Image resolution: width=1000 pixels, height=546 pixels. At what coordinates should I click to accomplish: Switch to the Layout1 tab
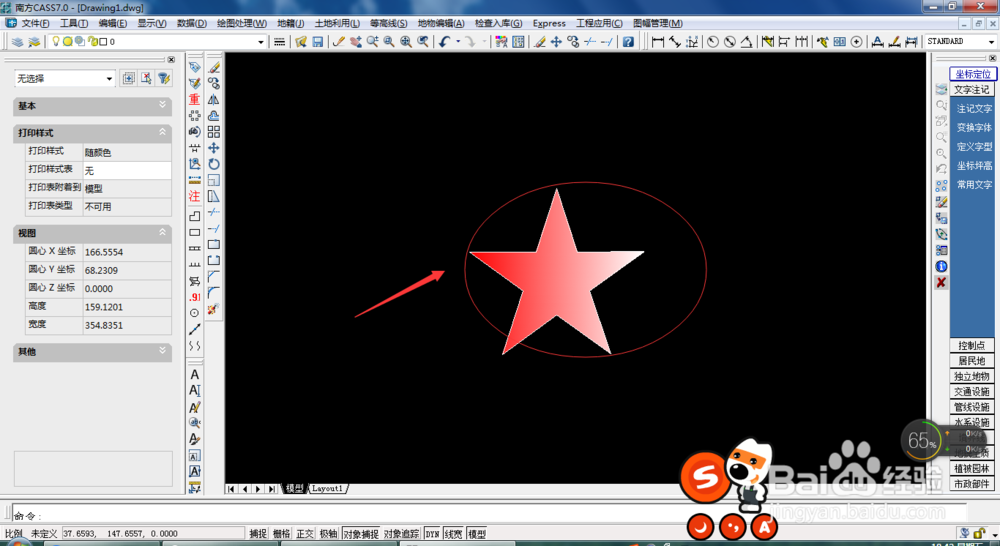tap(328, 489)
